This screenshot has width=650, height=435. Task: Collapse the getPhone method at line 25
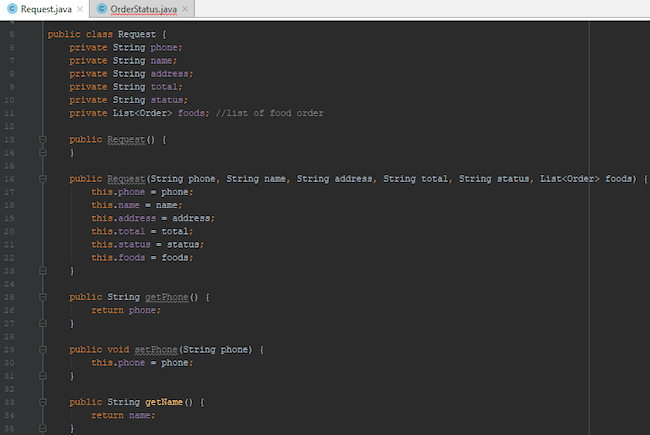tap(43, 297)
